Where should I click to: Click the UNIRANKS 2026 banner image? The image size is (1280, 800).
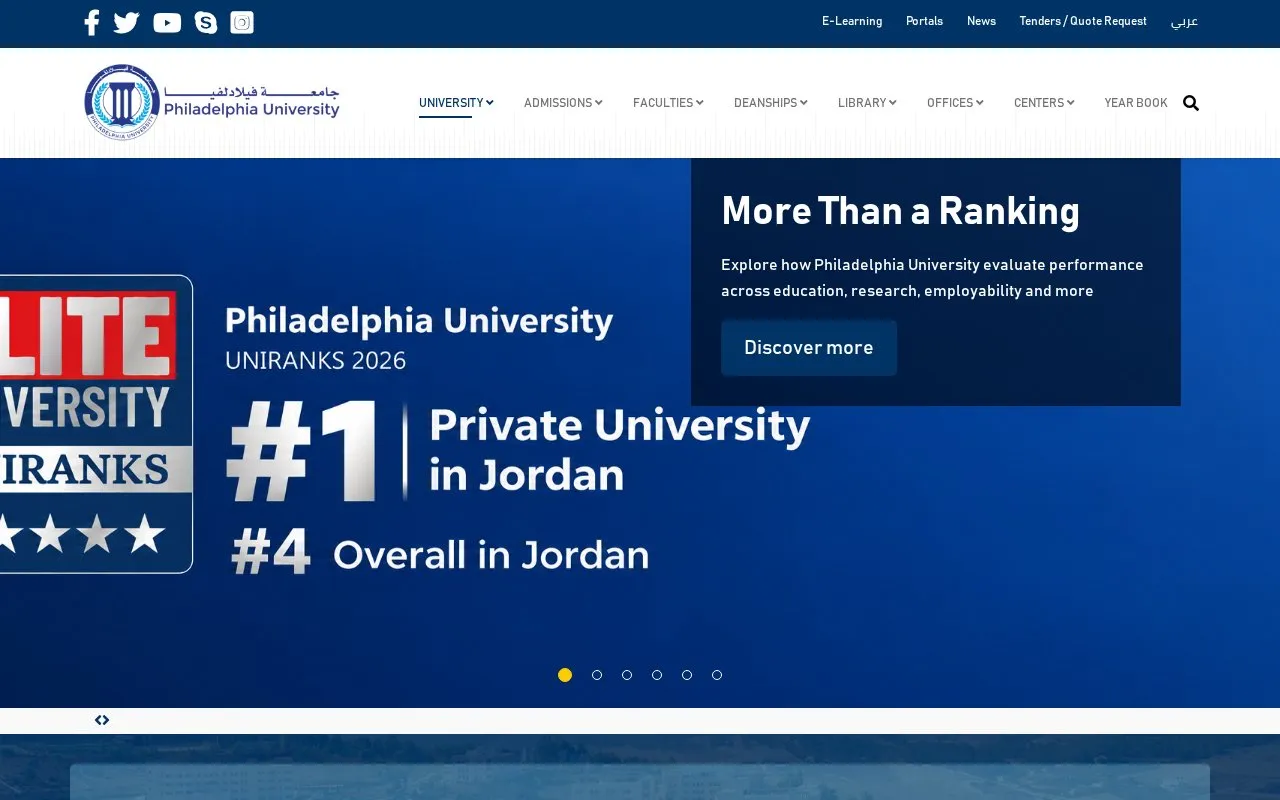pos(640,433)
